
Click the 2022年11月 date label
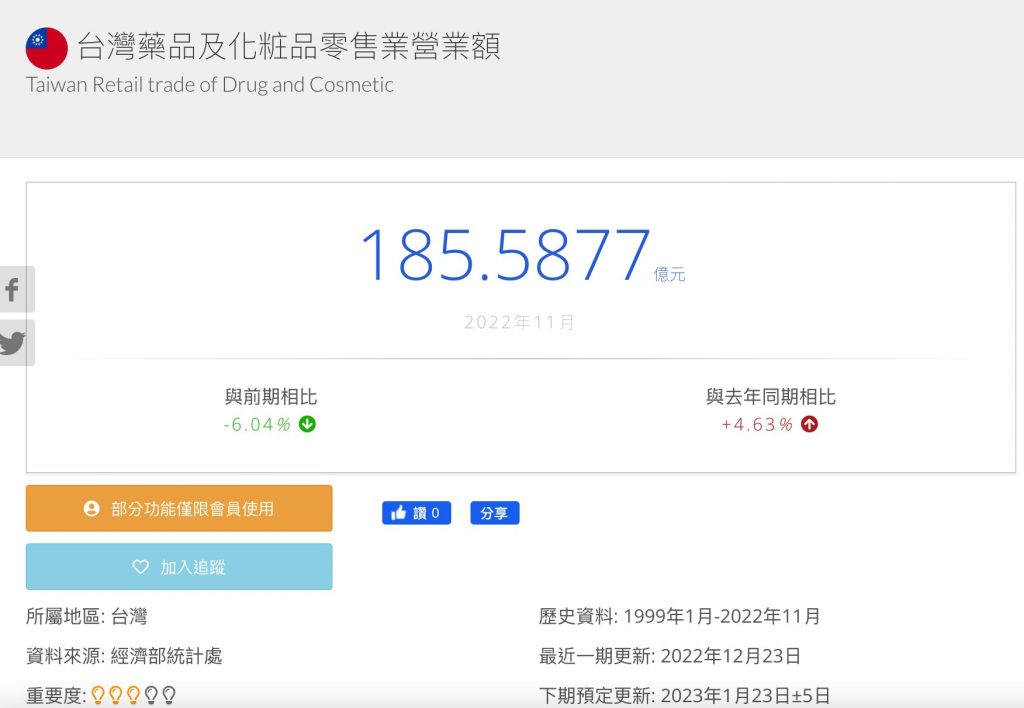coord(520,322)
